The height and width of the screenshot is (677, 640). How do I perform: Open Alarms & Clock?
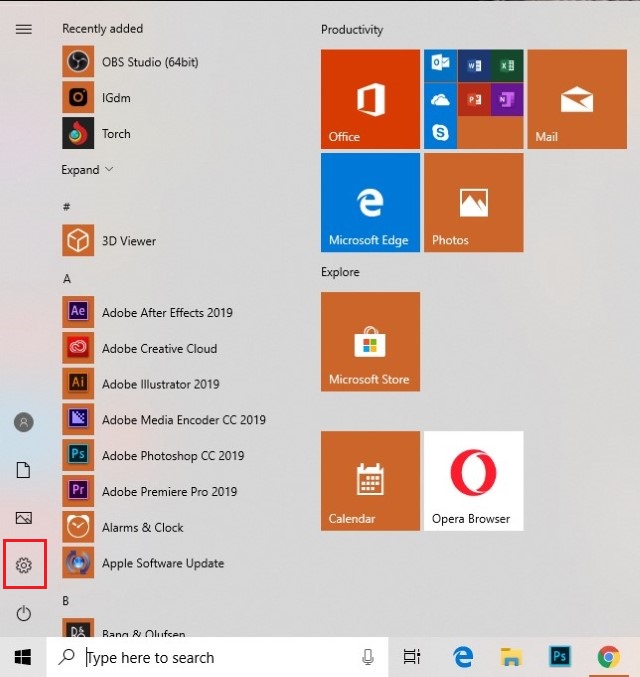[123, 527]
